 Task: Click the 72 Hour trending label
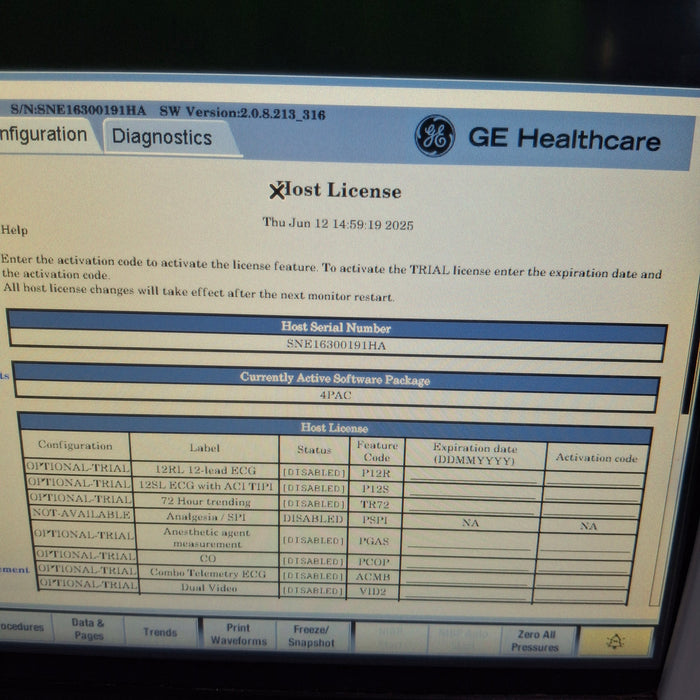click(x=206, y=501)
